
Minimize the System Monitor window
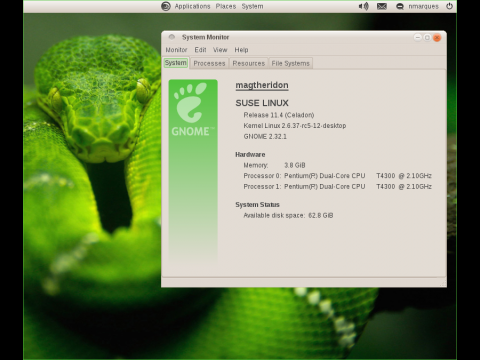click(x=417, y=37)
